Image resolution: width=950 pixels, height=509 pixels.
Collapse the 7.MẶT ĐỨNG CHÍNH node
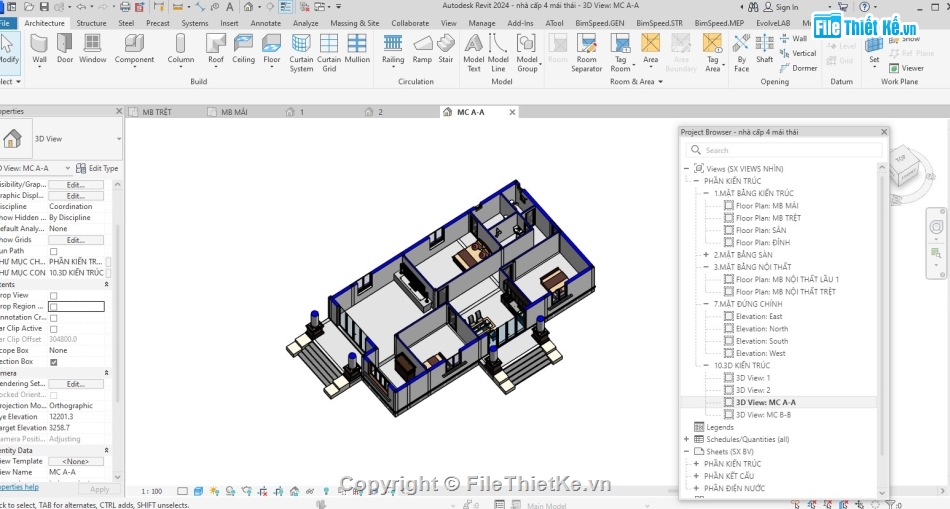(x=706, y=304)
